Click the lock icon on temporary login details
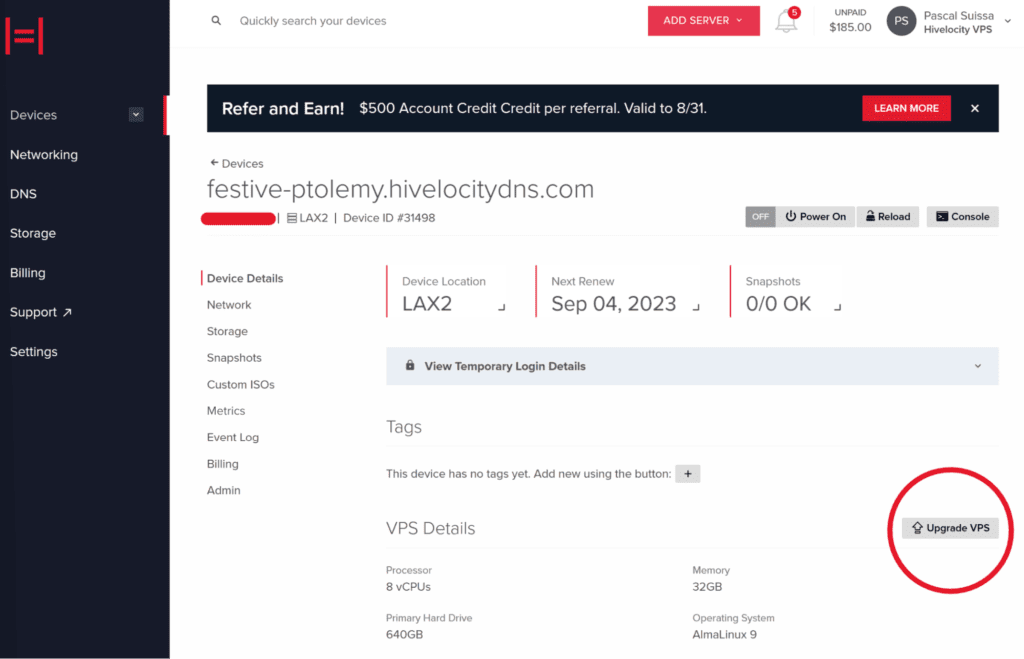1024x659 pixels. pyautogui.click(x=410, y=366)
